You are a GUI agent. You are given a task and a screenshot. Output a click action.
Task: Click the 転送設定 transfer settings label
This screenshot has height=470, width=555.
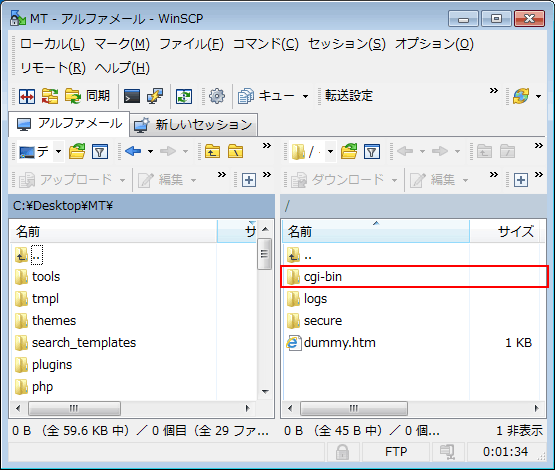tap(349, 96)
